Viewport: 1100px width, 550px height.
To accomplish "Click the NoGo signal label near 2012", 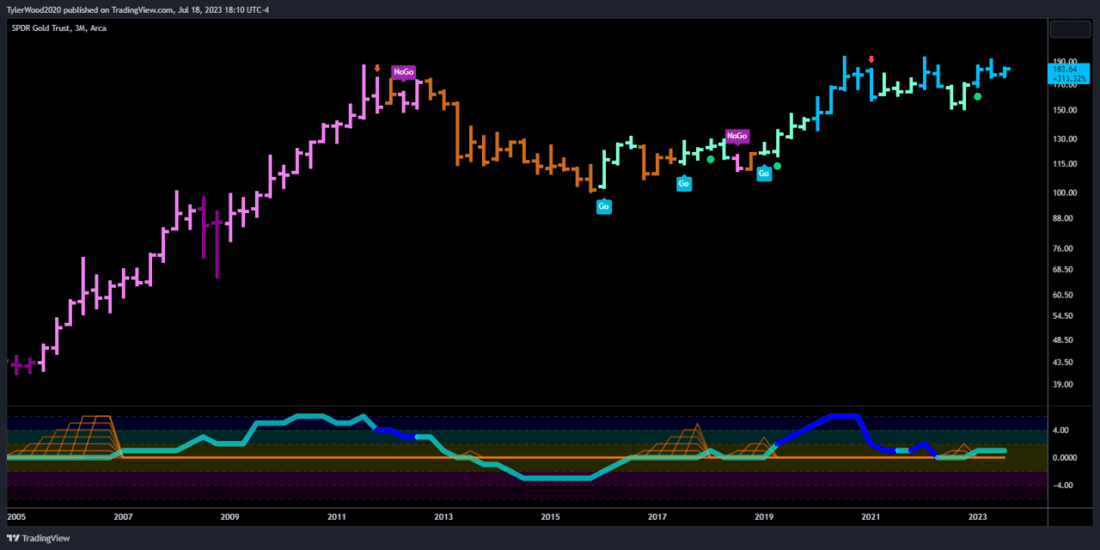I will click(x=403, y=72).
